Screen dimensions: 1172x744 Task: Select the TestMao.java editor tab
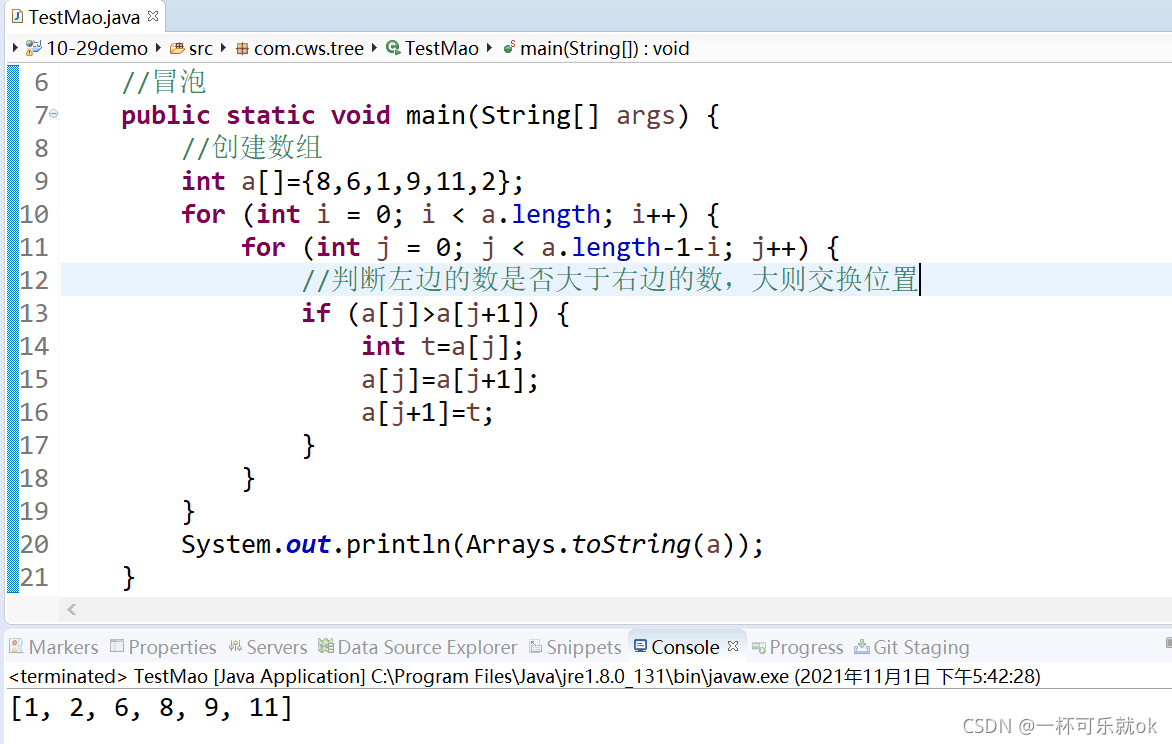click(x=84, y=16)
